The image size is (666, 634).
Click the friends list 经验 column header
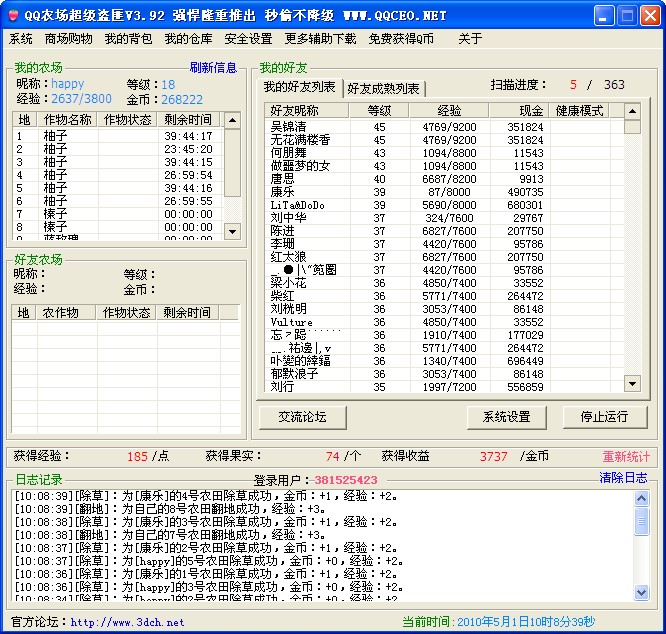tap(449, 111)
